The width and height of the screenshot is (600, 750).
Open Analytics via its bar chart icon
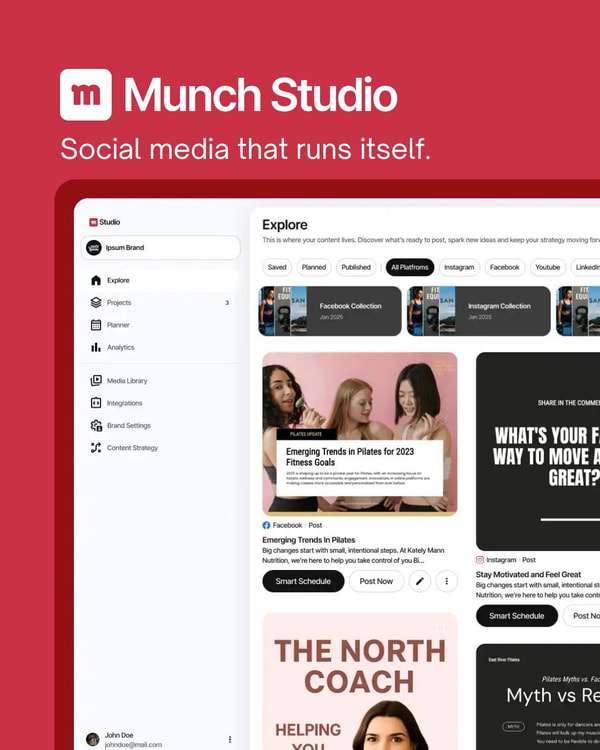click(x=96, y=347)
